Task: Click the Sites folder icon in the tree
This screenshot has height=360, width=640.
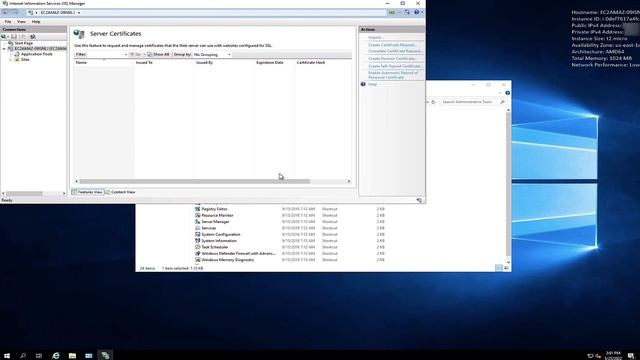Action: pos(17,60)
